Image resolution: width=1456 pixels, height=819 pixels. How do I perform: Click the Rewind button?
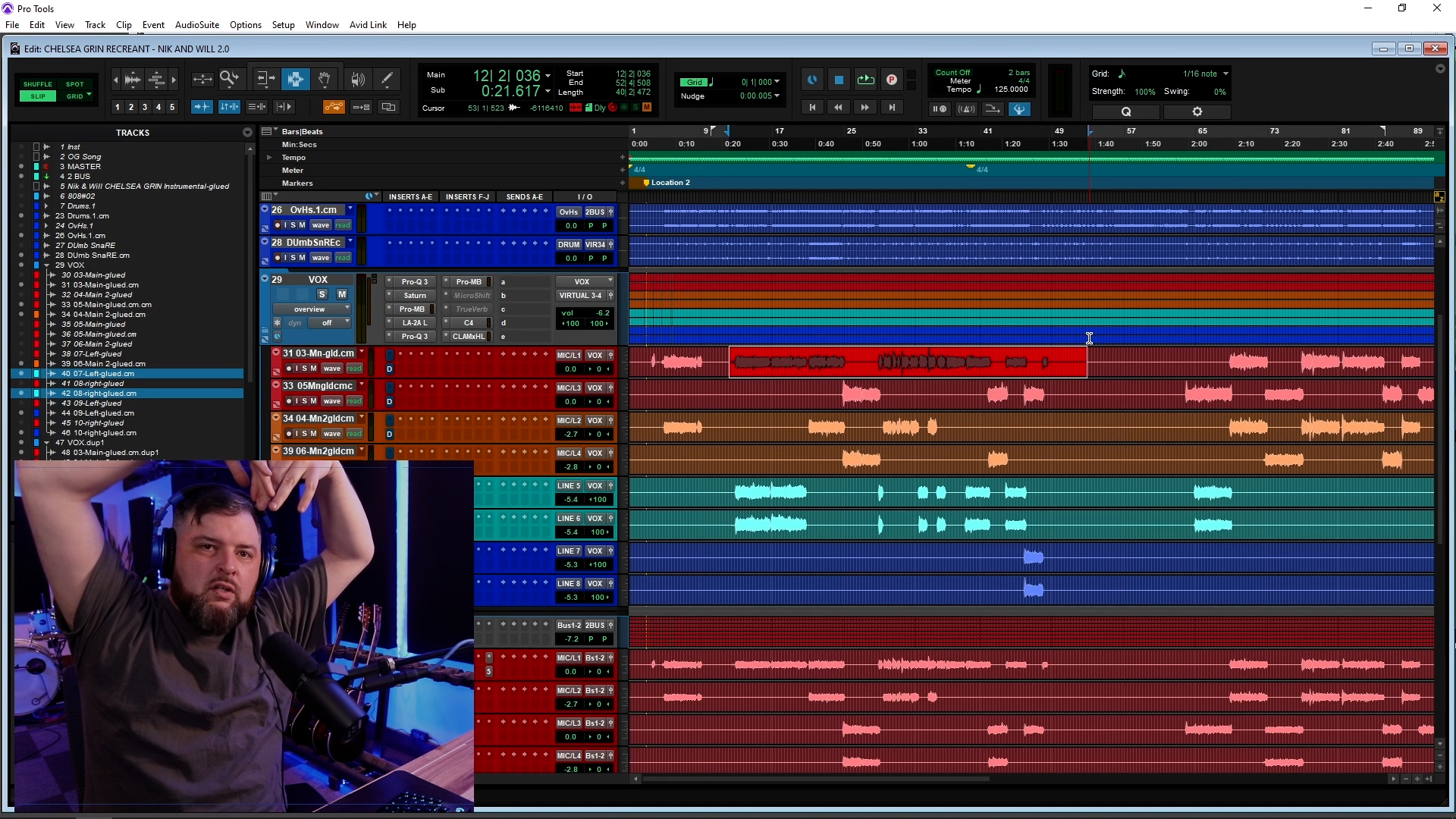point(839,108)
